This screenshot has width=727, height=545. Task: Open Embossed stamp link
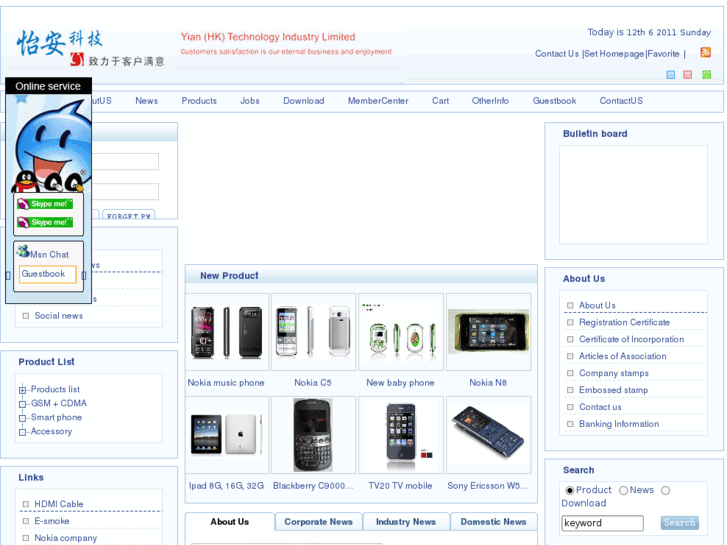[x=613, y=390]
